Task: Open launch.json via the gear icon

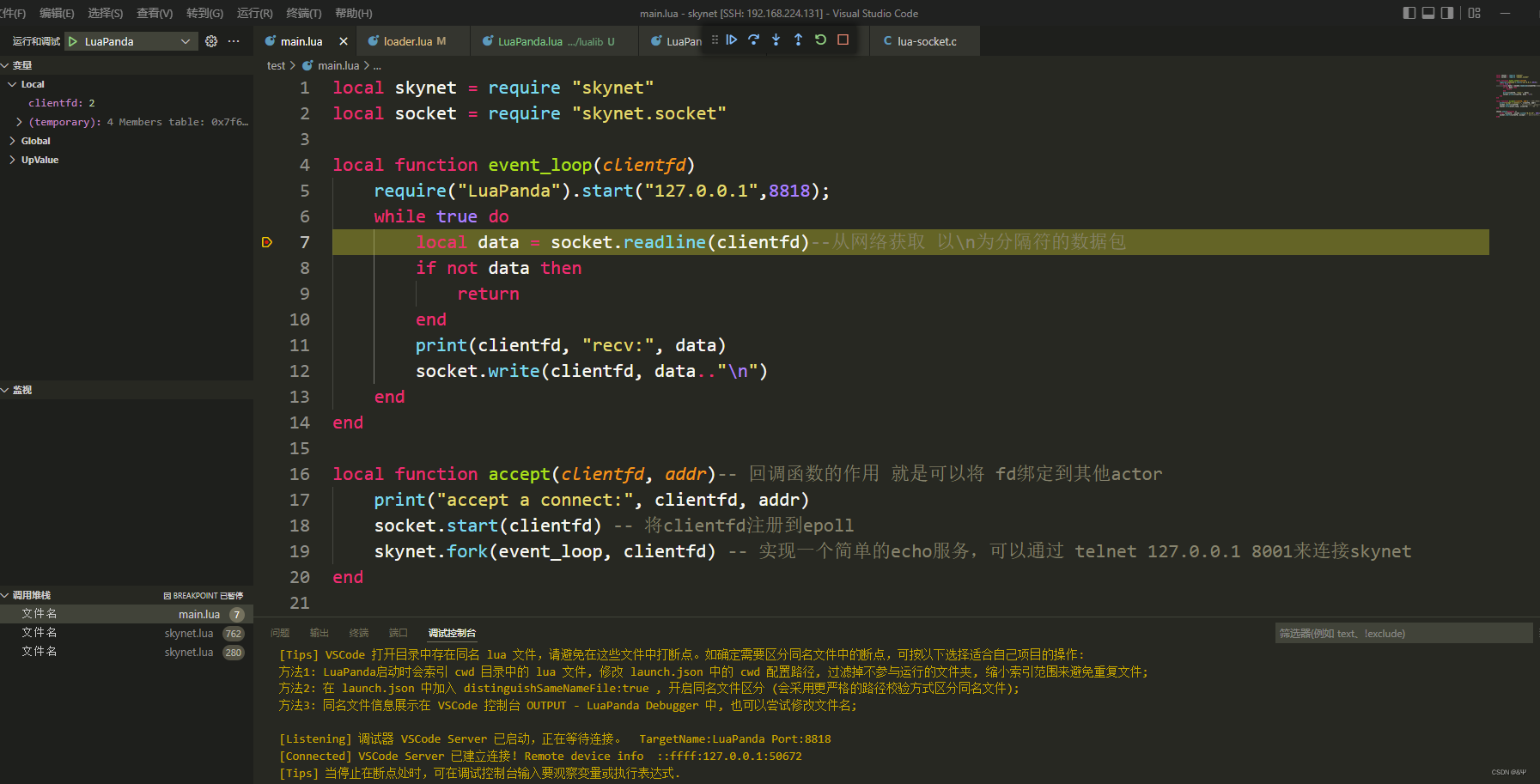Action: coord(211,41)
